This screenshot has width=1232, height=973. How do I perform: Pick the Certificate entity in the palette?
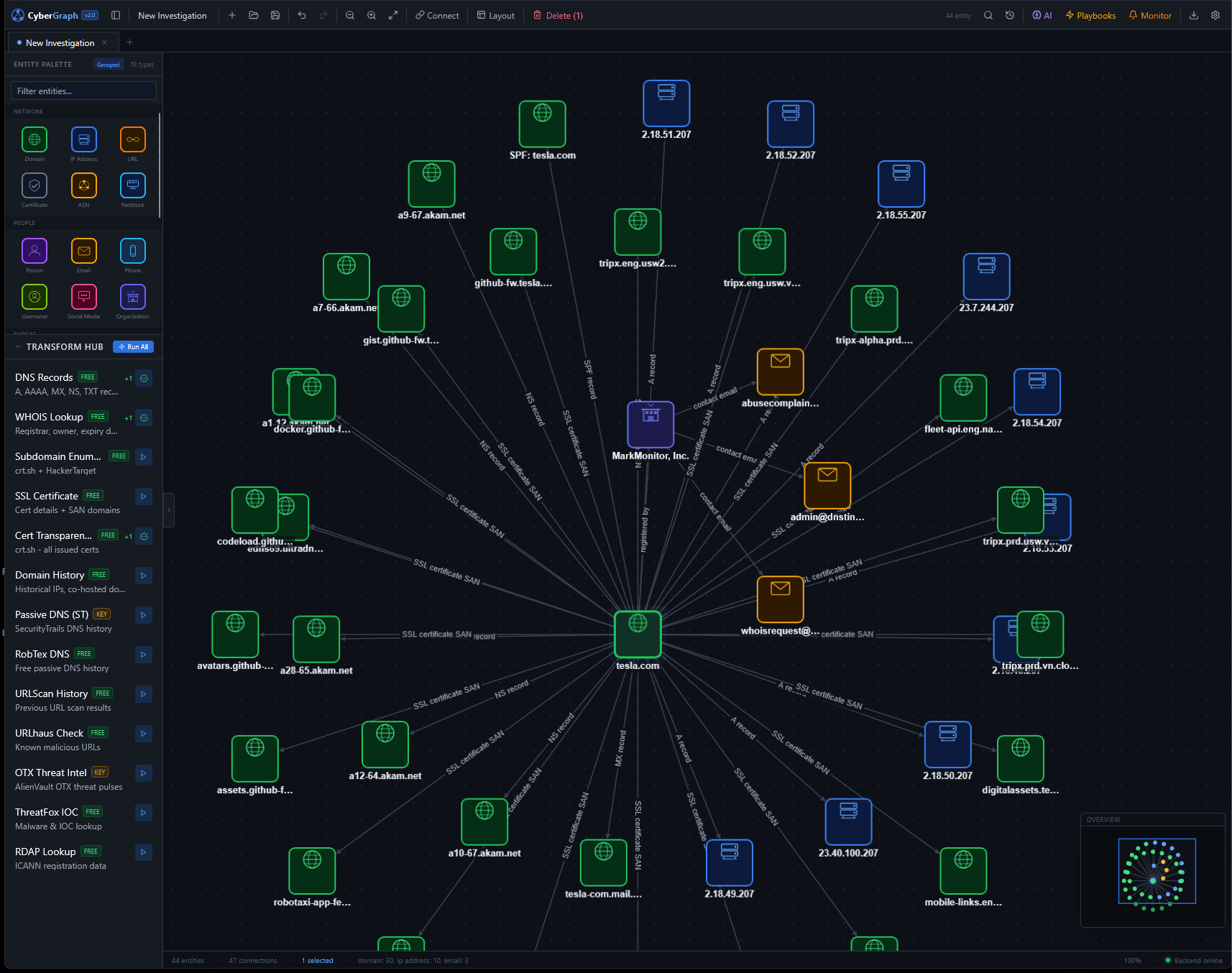click(x=35, y=190)
